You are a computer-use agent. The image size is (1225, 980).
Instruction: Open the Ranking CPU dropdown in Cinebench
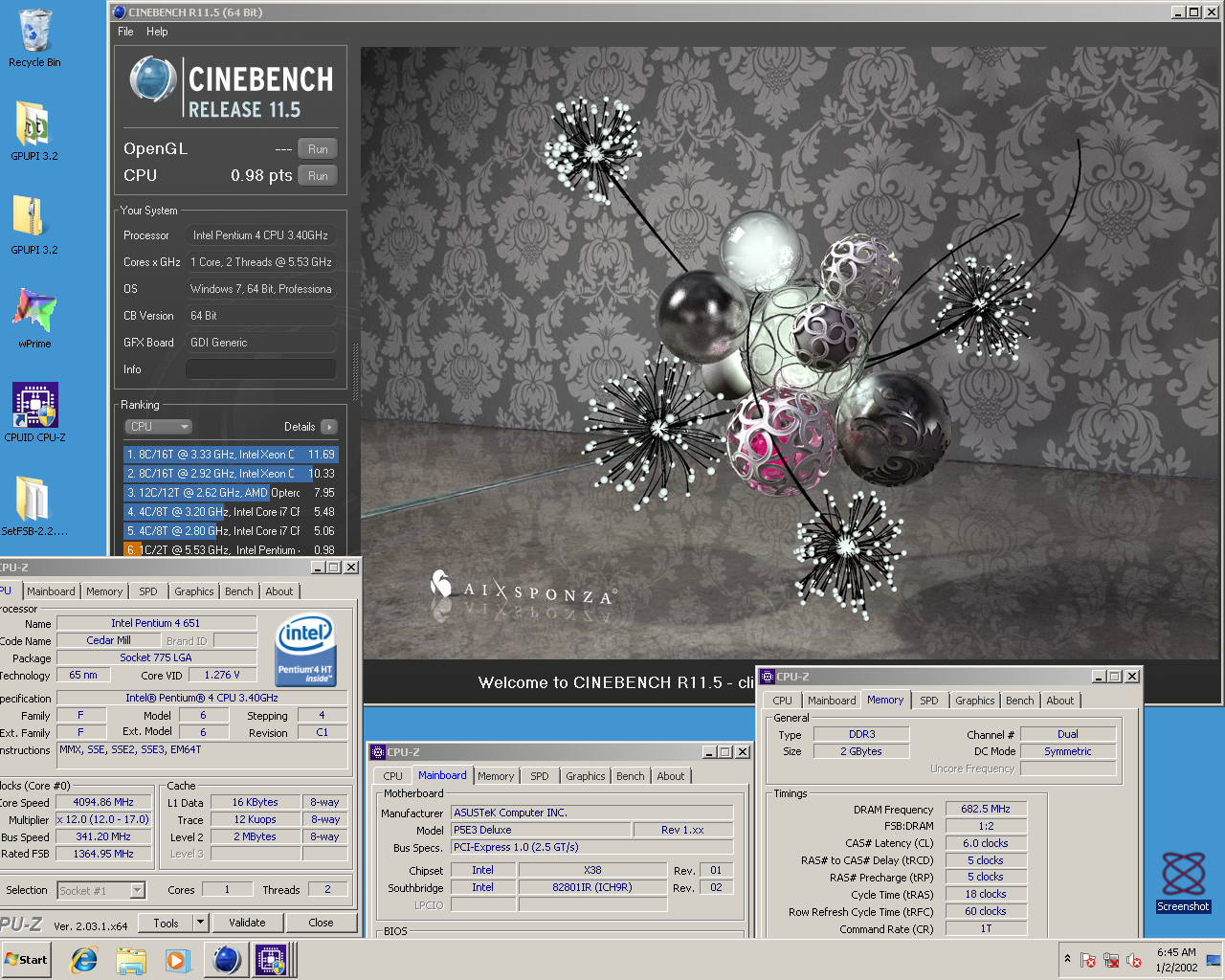tap(158, 427)
